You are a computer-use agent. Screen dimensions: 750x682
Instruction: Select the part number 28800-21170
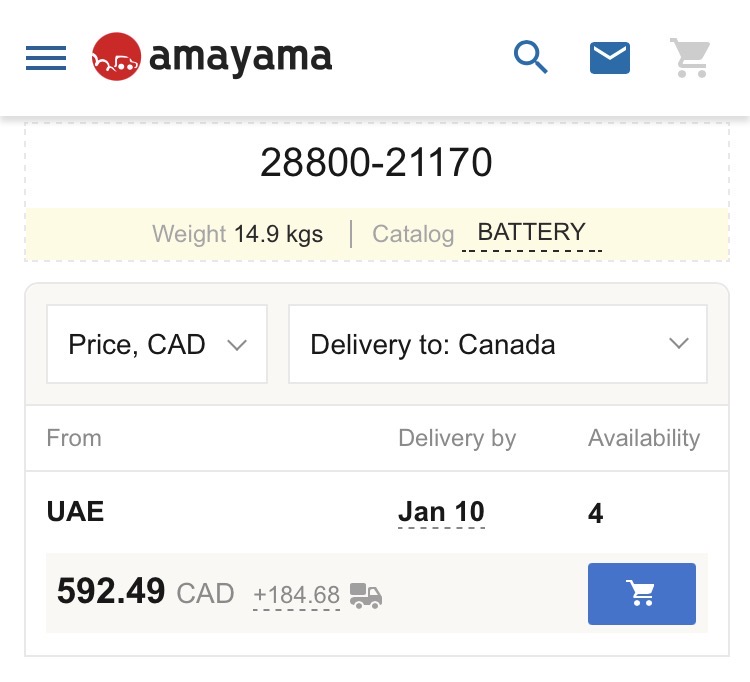coord(376,163)
